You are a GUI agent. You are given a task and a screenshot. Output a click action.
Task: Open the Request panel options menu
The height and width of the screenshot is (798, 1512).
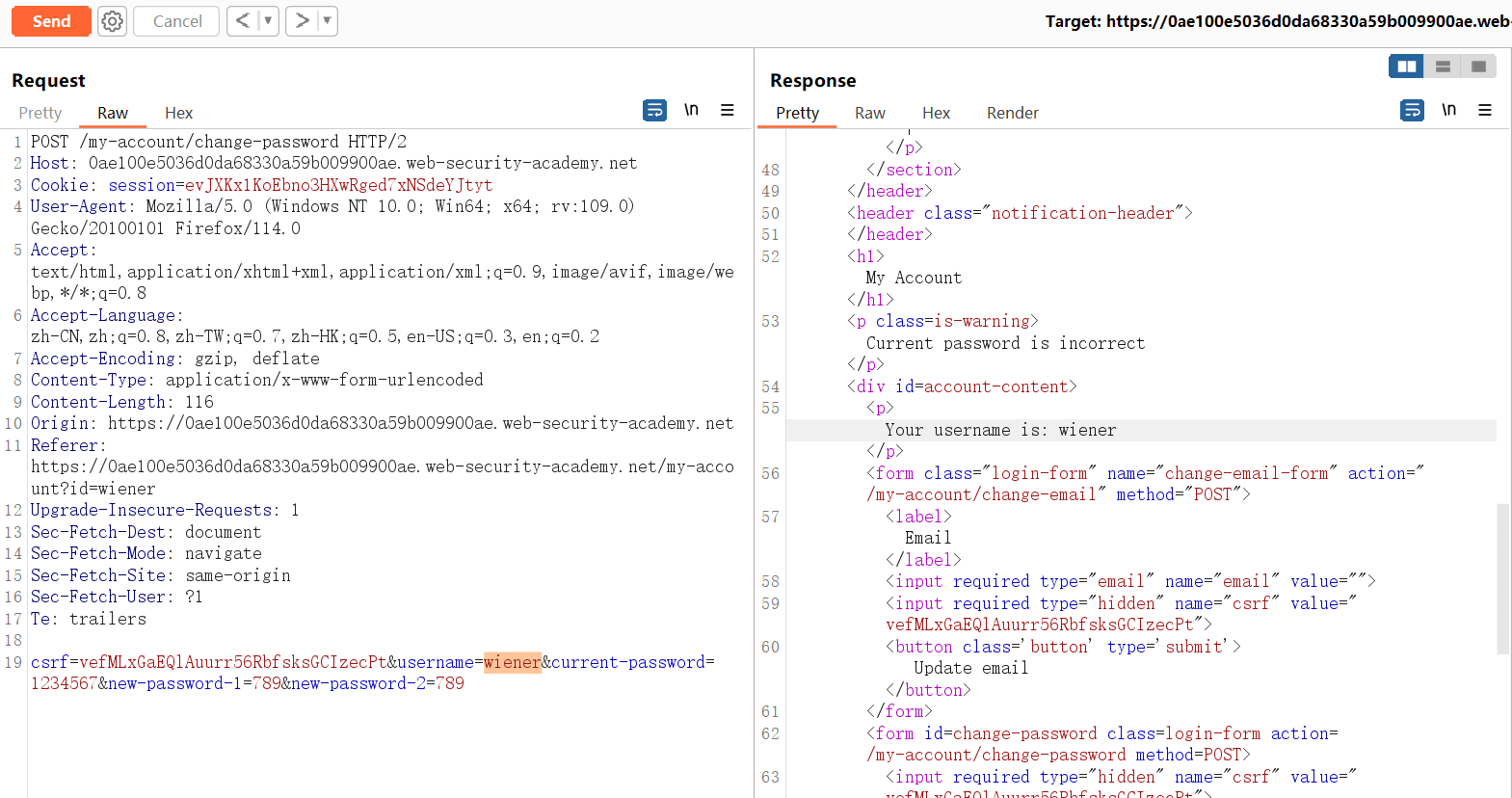728,110
